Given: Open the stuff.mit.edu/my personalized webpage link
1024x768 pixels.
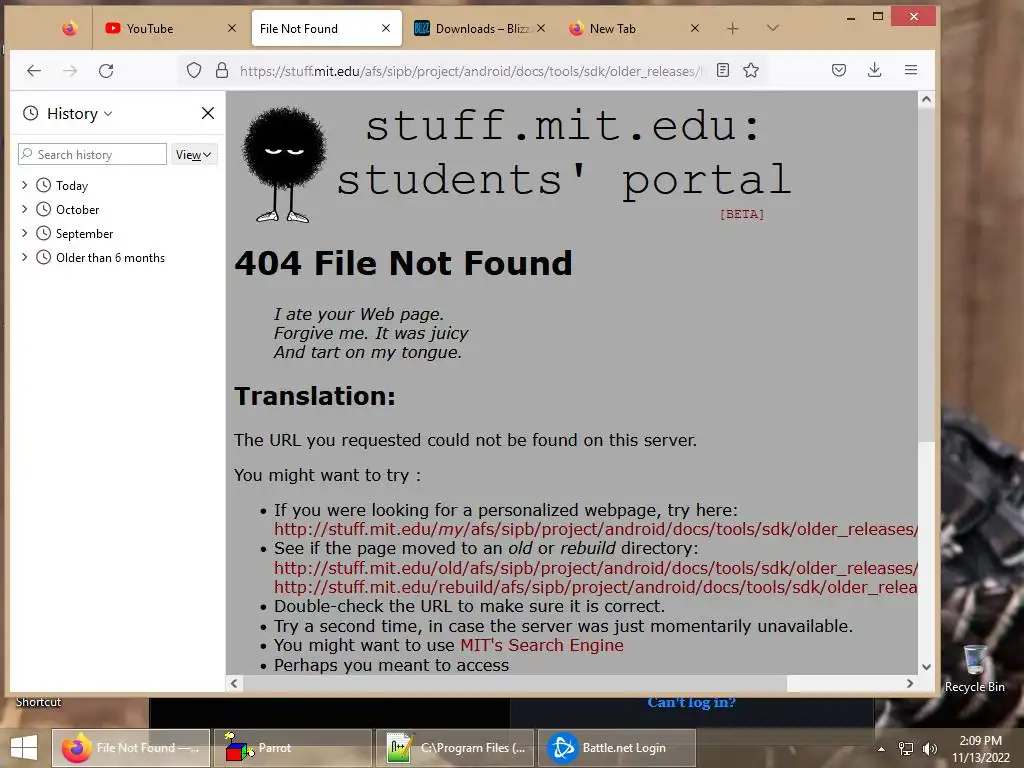Looking at the screenshot, I should (x=596, y=529).
